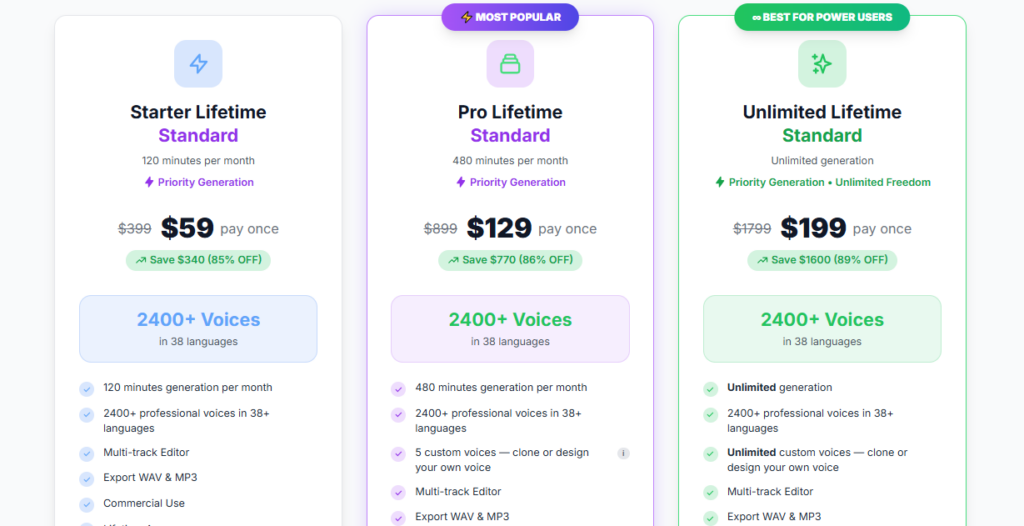Click the info icon beside custom voices
Screen dimensions: 1024x526
point(624,453)
